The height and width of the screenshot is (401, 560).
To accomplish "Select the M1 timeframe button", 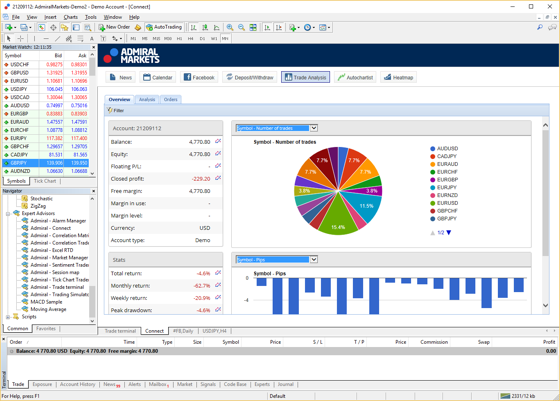I will pyautogui.click(x=133, y=39).
